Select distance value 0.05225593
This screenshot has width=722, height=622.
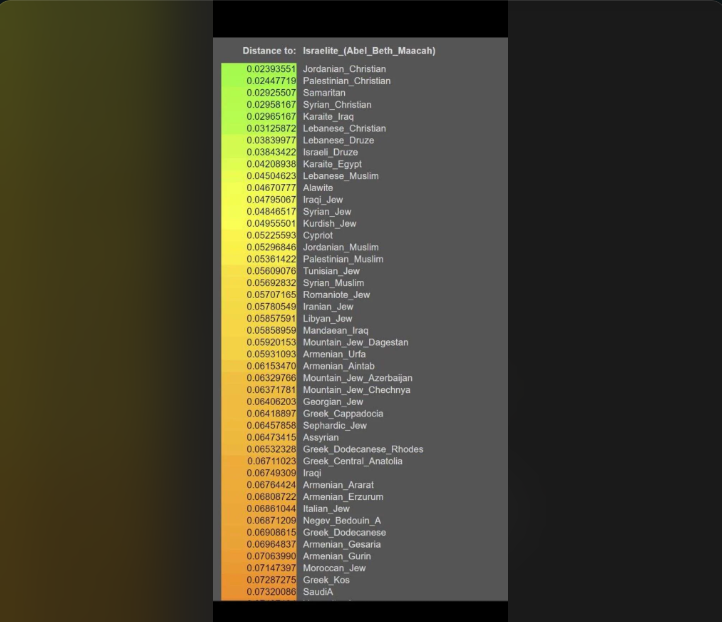coord(271,236)
